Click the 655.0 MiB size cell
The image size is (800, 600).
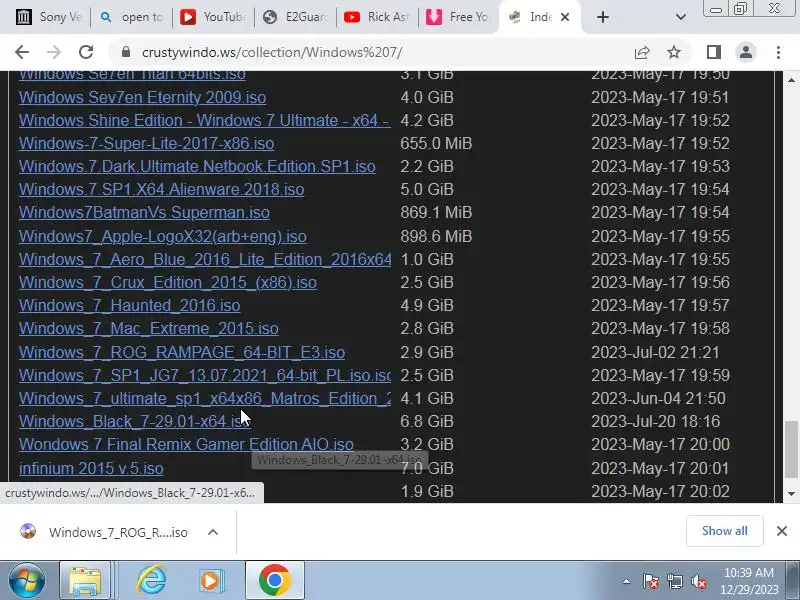436,143
